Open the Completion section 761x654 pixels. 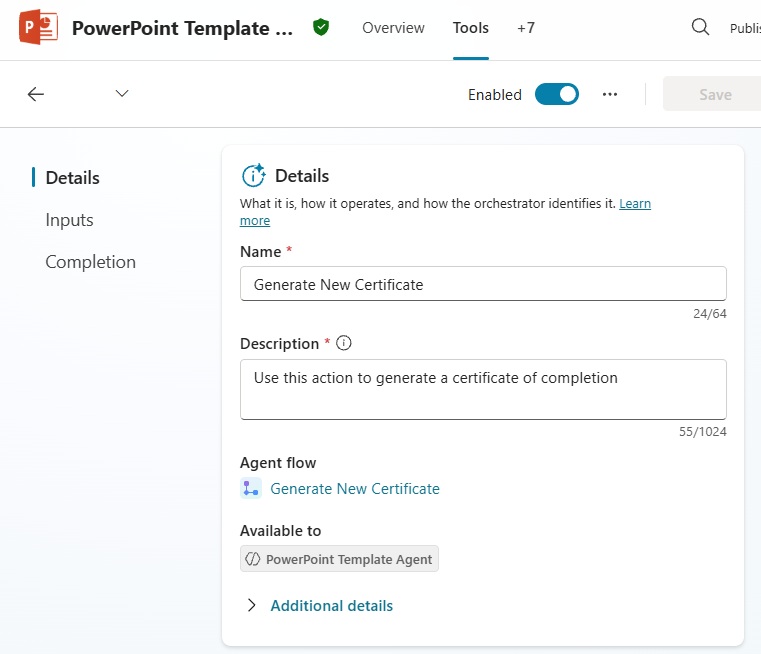click(x=90, y=262)
